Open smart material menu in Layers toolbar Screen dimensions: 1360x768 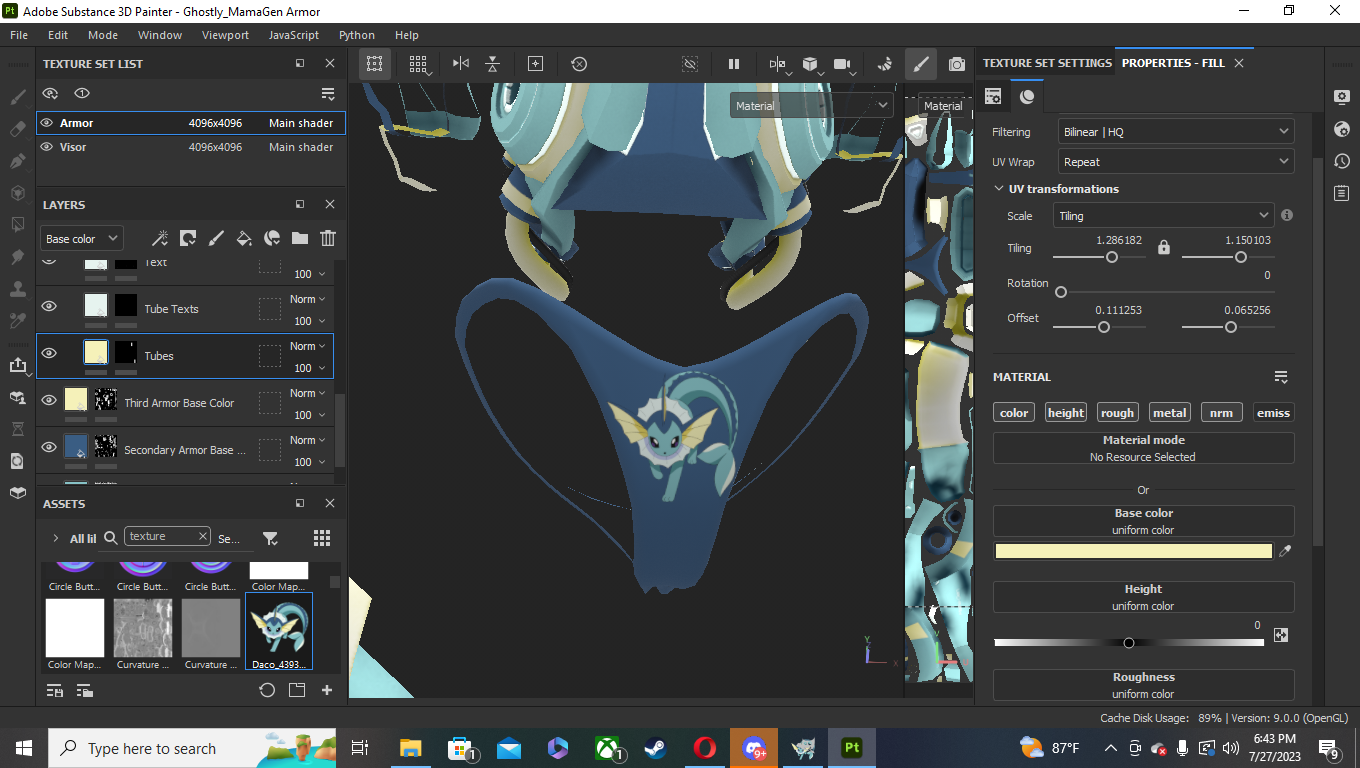coord(272,238)
